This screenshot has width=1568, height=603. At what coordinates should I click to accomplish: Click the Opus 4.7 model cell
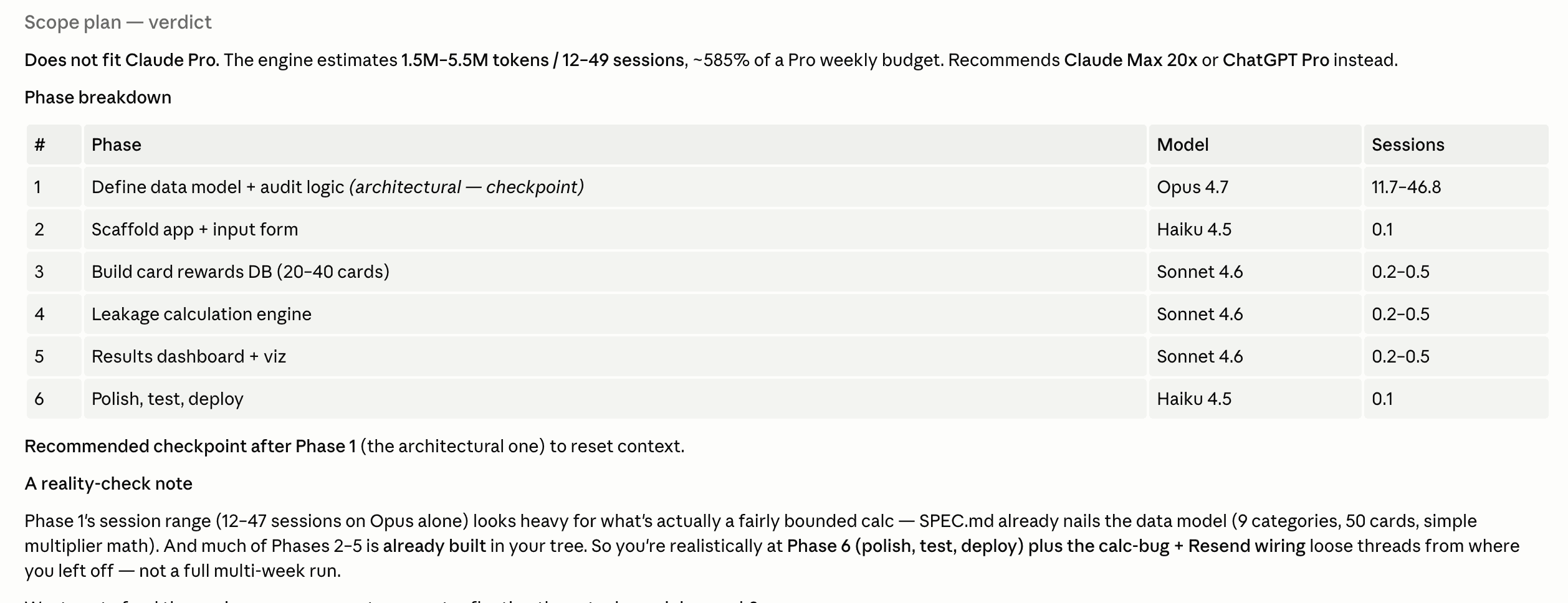point(1255,187)
